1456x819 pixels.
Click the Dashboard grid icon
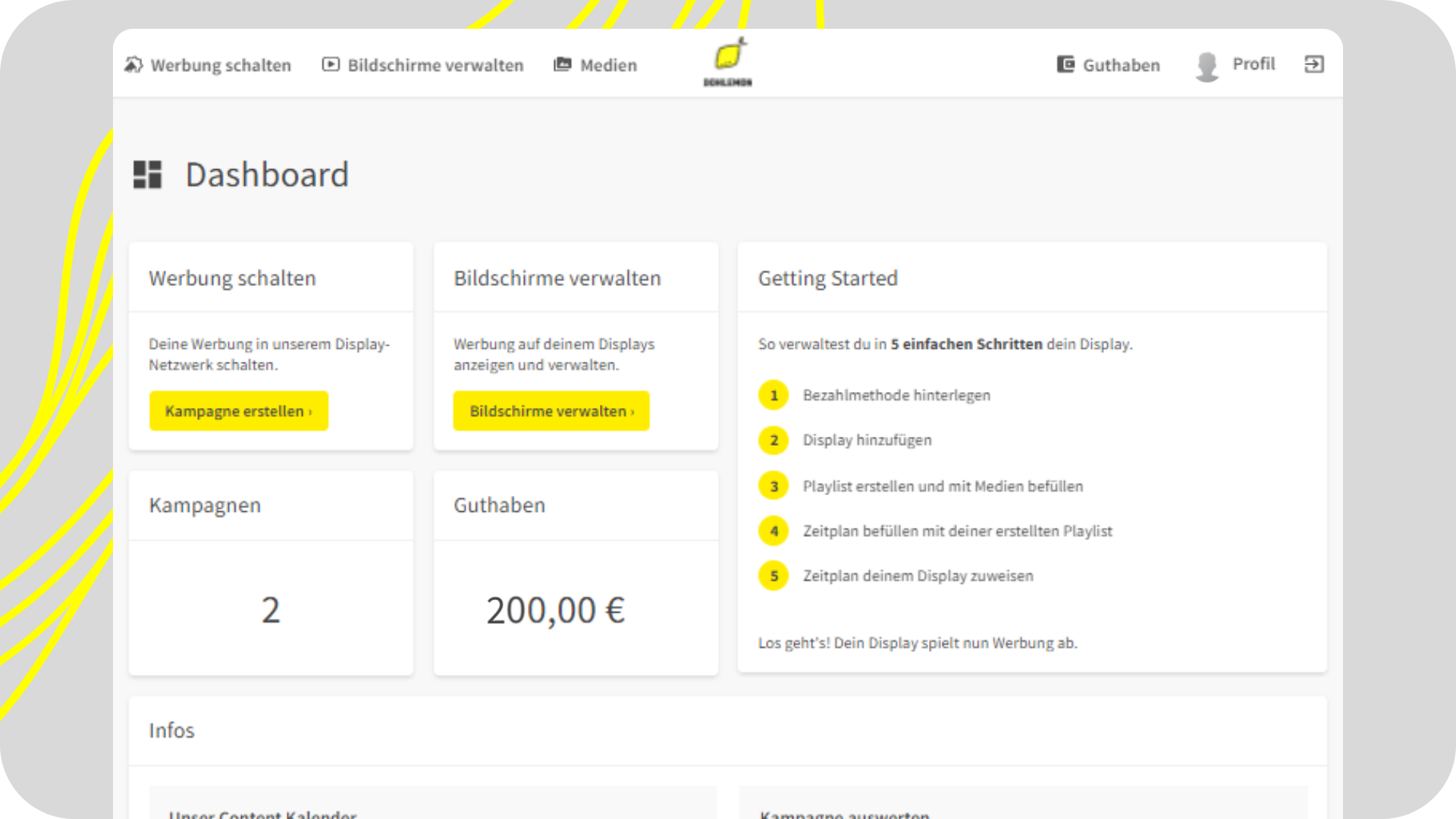point(148,174)
